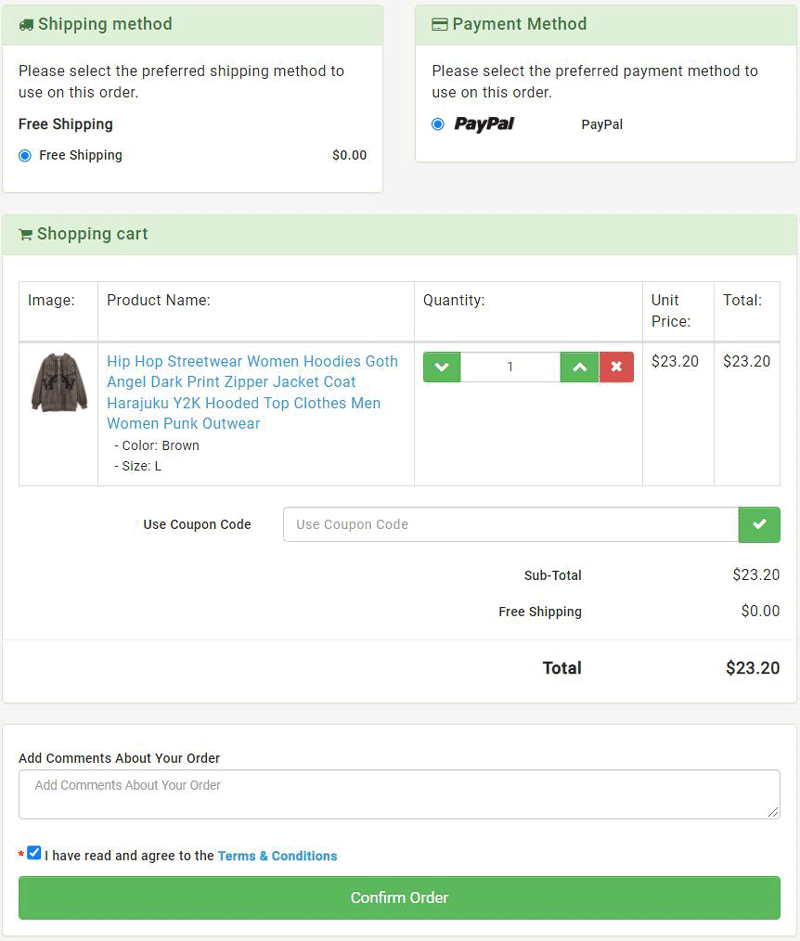Remove item with the red X button
Image resolution: width=800 pixels, height=941 pixels.
click(616, 367)
